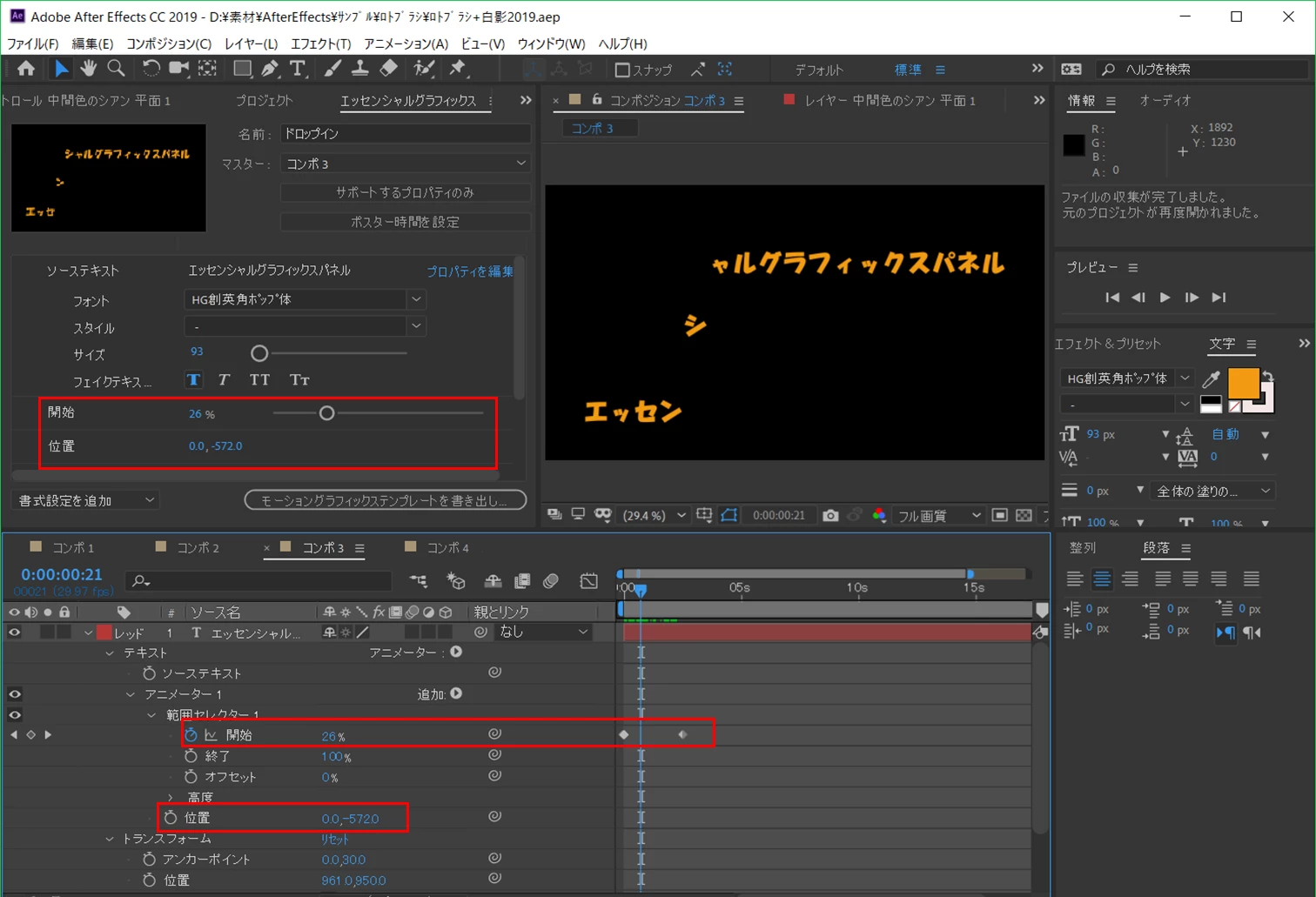Select the Clone Stamp tool
1316x897 pixels.
(x=359, y=69)
